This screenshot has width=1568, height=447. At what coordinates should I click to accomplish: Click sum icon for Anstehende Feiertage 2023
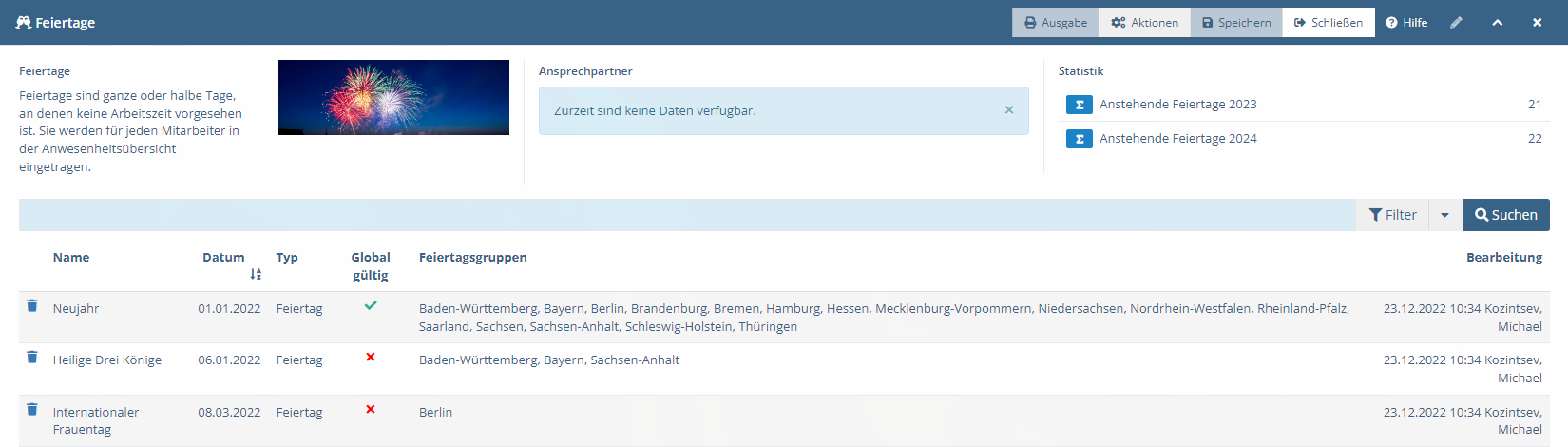coord(1080,105)
